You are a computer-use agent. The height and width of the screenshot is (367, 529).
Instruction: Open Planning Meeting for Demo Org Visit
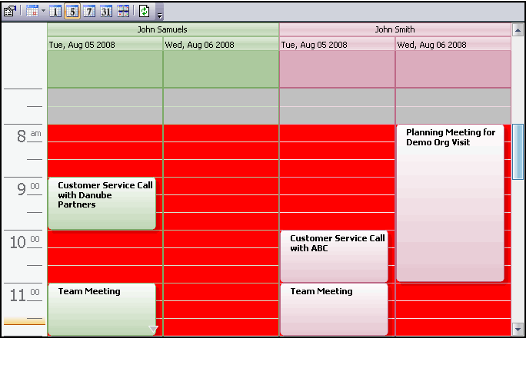450,203
